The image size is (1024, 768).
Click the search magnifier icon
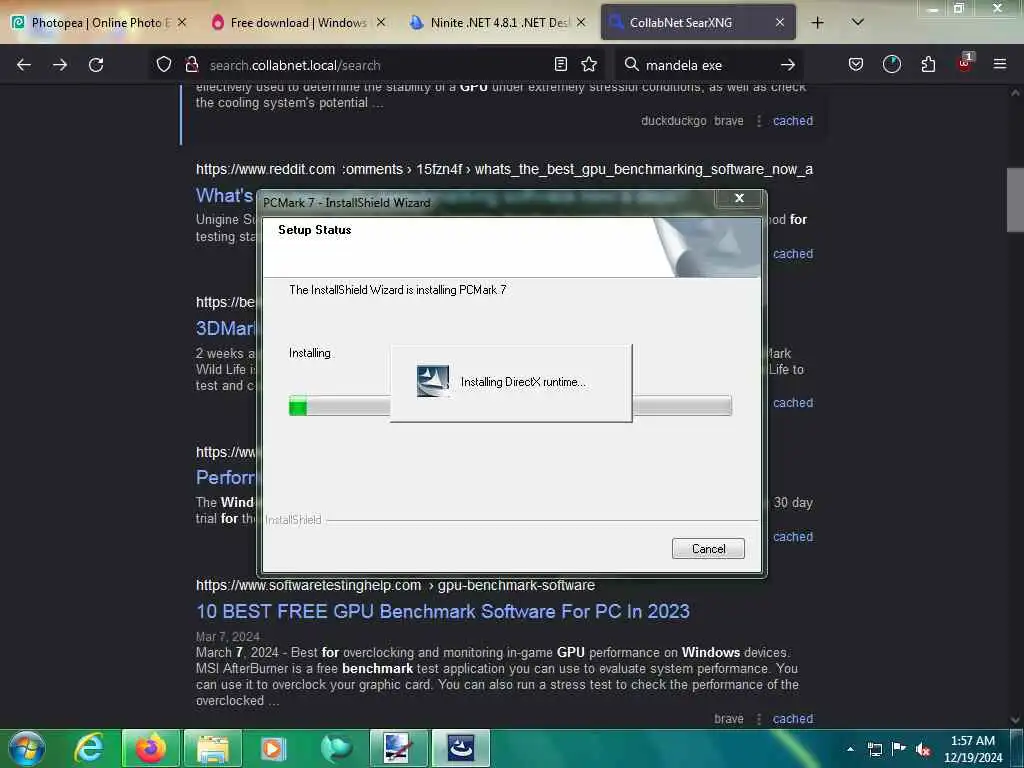(631, 64)
